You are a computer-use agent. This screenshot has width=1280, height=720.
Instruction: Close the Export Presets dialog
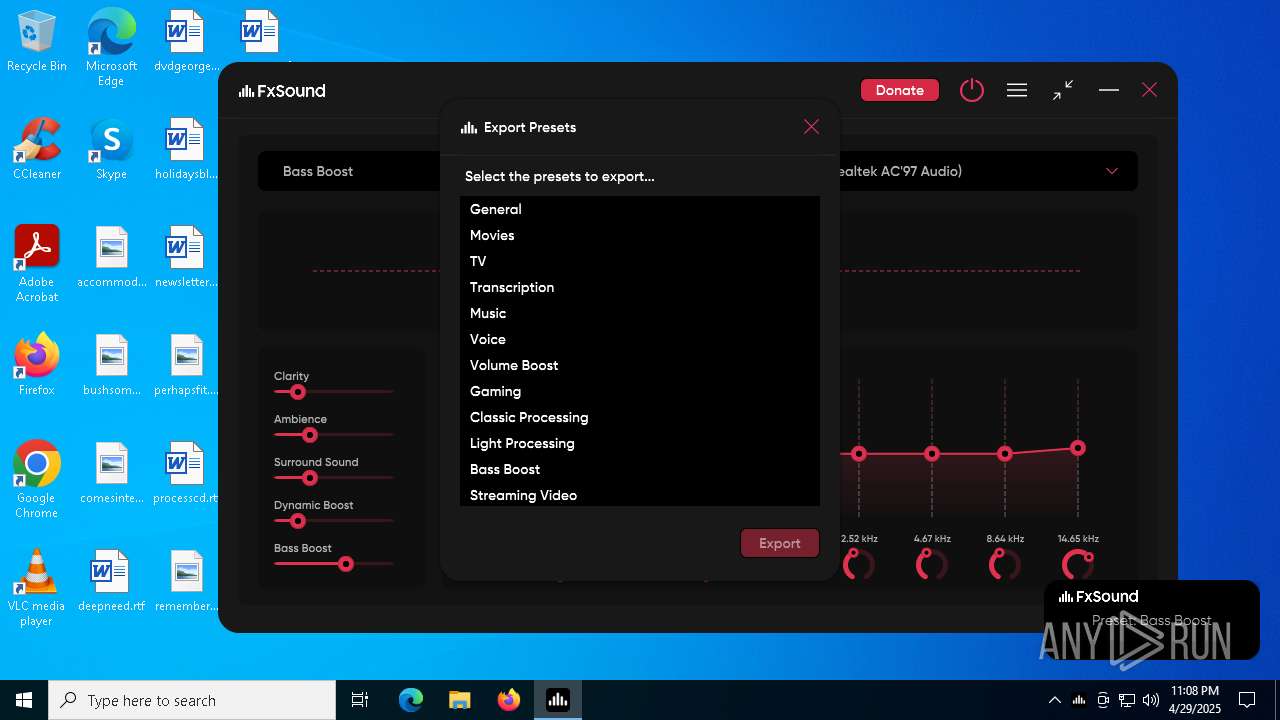click(811, 127)
